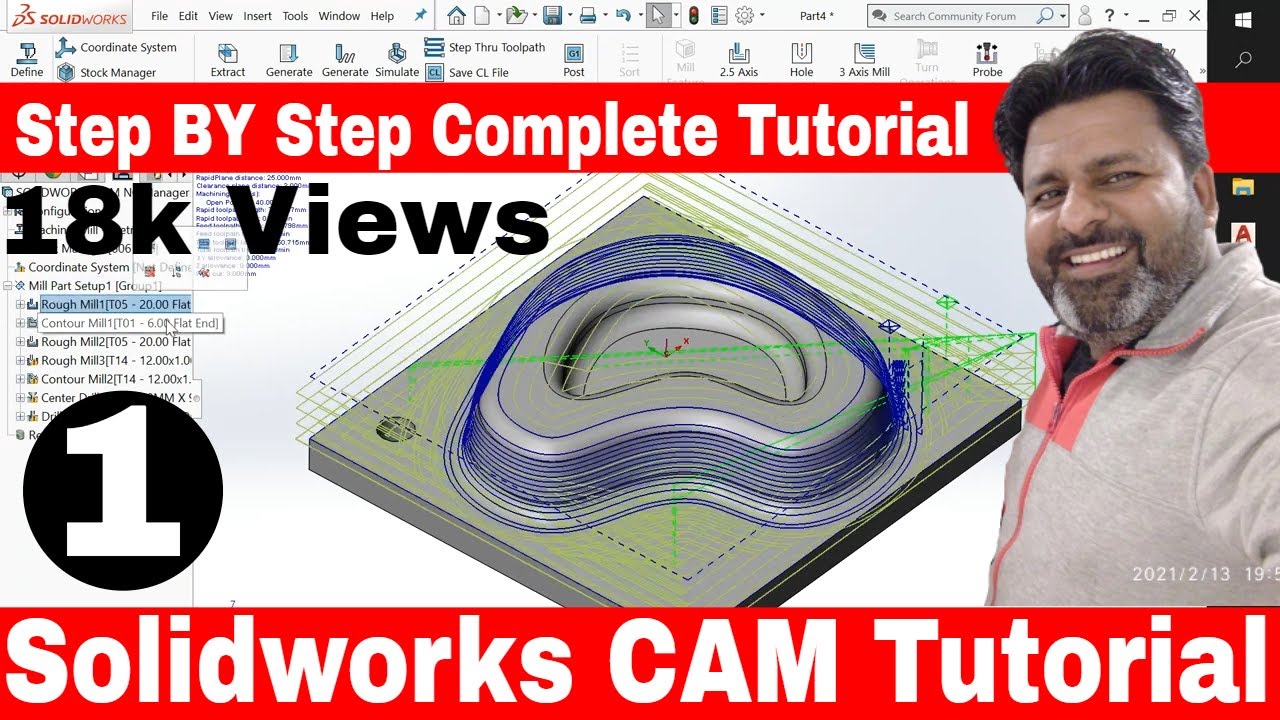Click the File Properties icon

pyautogui.click(x=719, y=15)
